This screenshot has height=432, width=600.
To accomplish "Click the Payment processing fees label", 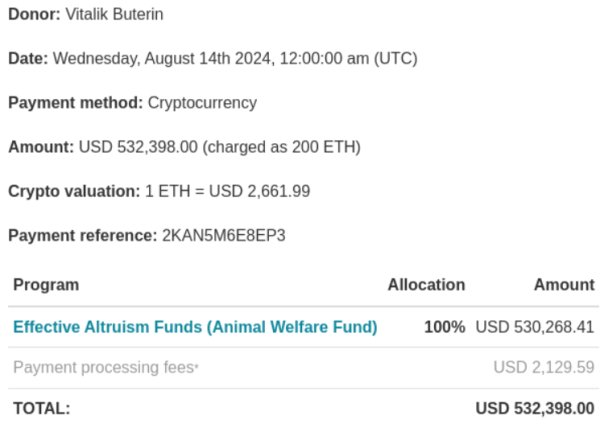I will coord(104,367).
